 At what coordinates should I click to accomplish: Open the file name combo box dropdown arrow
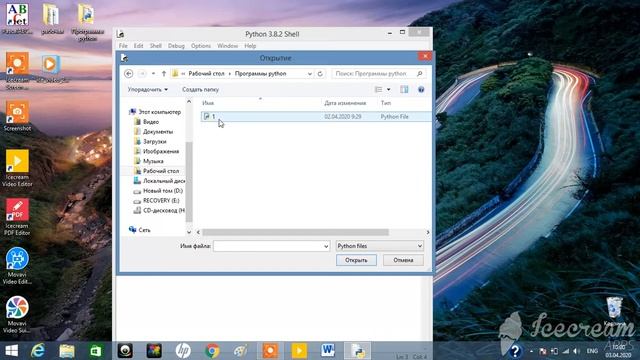click(x=326, y=246)
